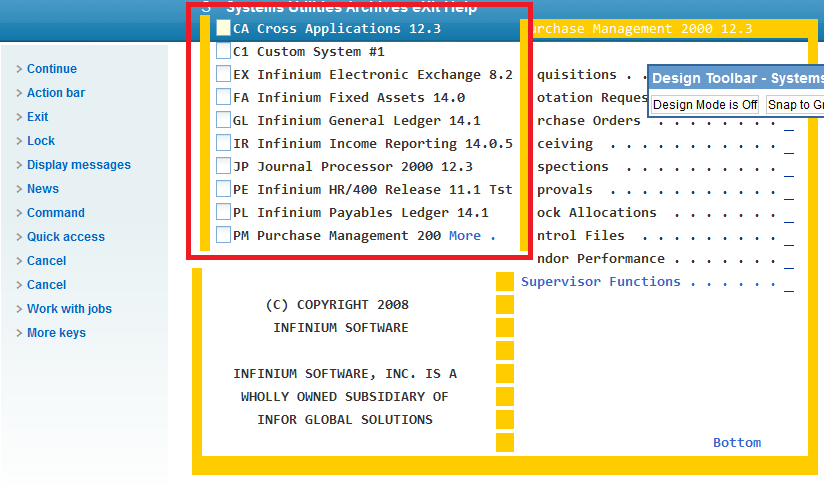
Task: Open Supervisor Functions menu option
Action: [x=600, y=282]
